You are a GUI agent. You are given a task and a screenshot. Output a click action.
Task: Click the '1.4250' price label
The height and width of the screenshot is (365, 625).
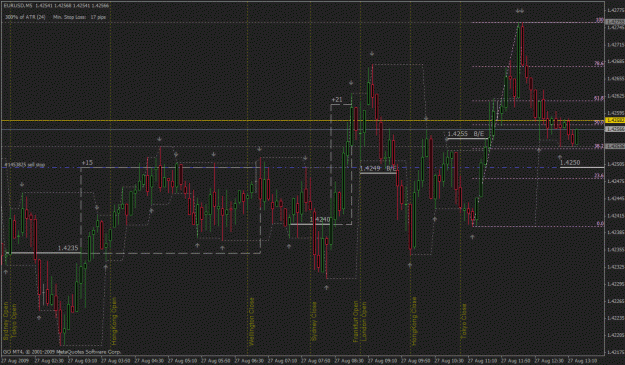[570, 163]
